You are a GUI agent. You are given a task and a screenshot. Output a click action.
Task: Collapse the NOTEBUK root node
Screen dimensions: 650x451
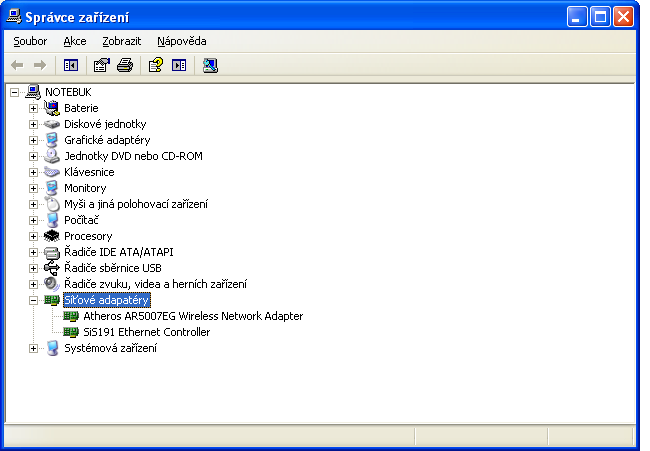pyautogui.click(x=15, y=92)
